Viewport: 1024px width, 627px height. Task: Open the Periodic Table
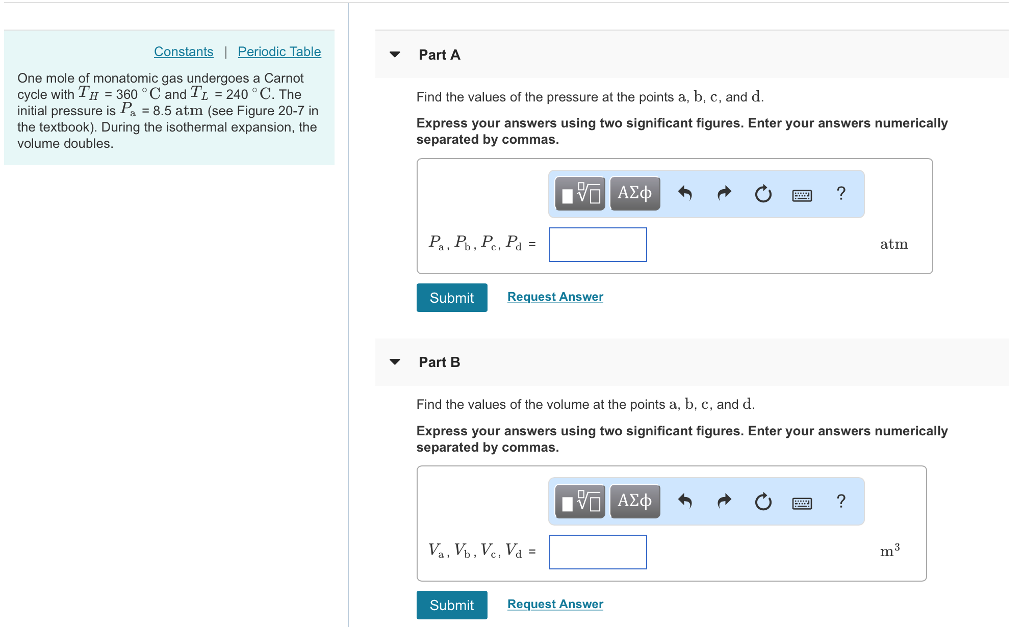click(279, 51)
